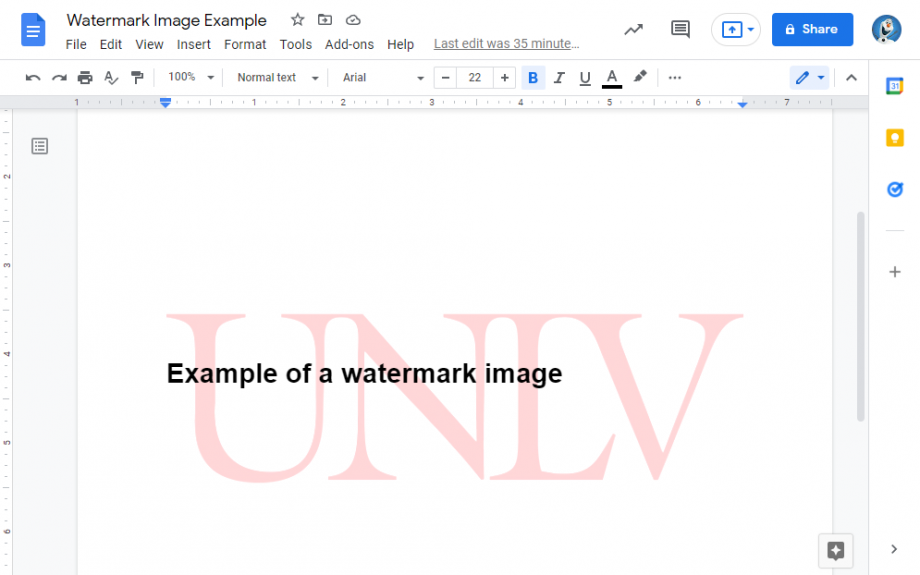Image resolution: width=920 pixels, height=575 pixels.
Task: Open the text color picker
Action: (x=612, y=78)
